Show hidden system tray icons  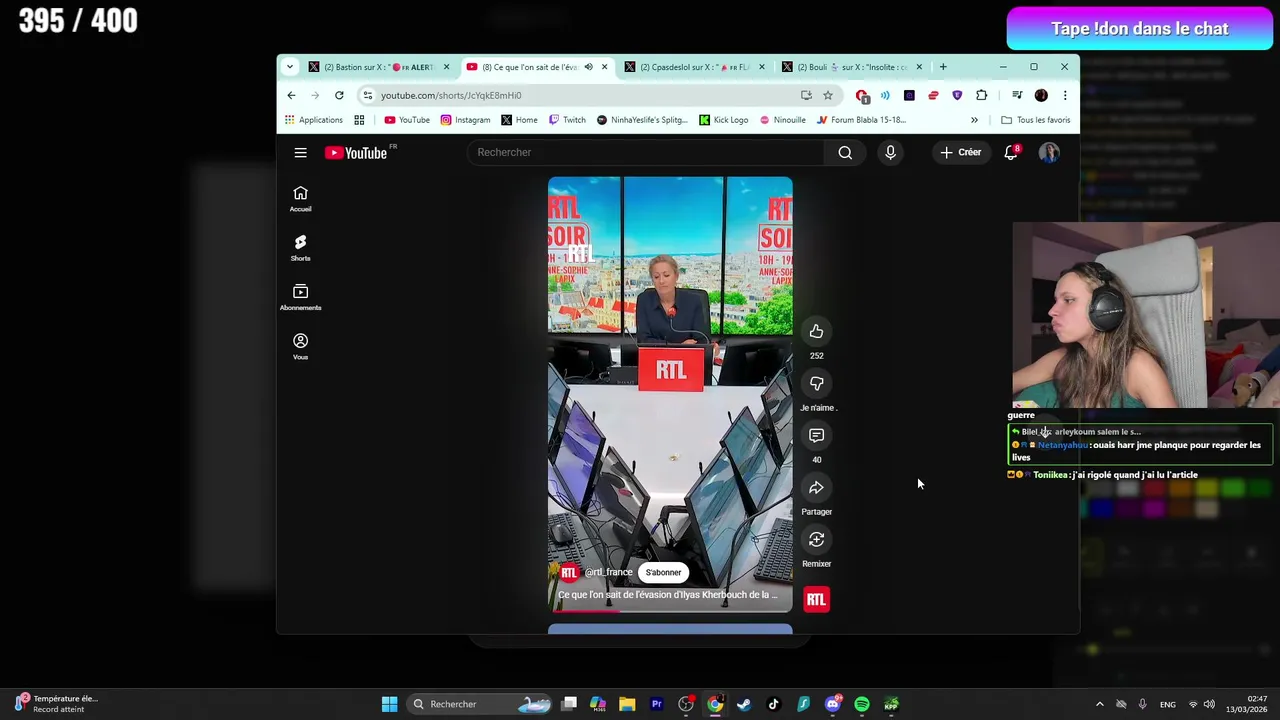pyautogui.click(x=1100, y=704)
